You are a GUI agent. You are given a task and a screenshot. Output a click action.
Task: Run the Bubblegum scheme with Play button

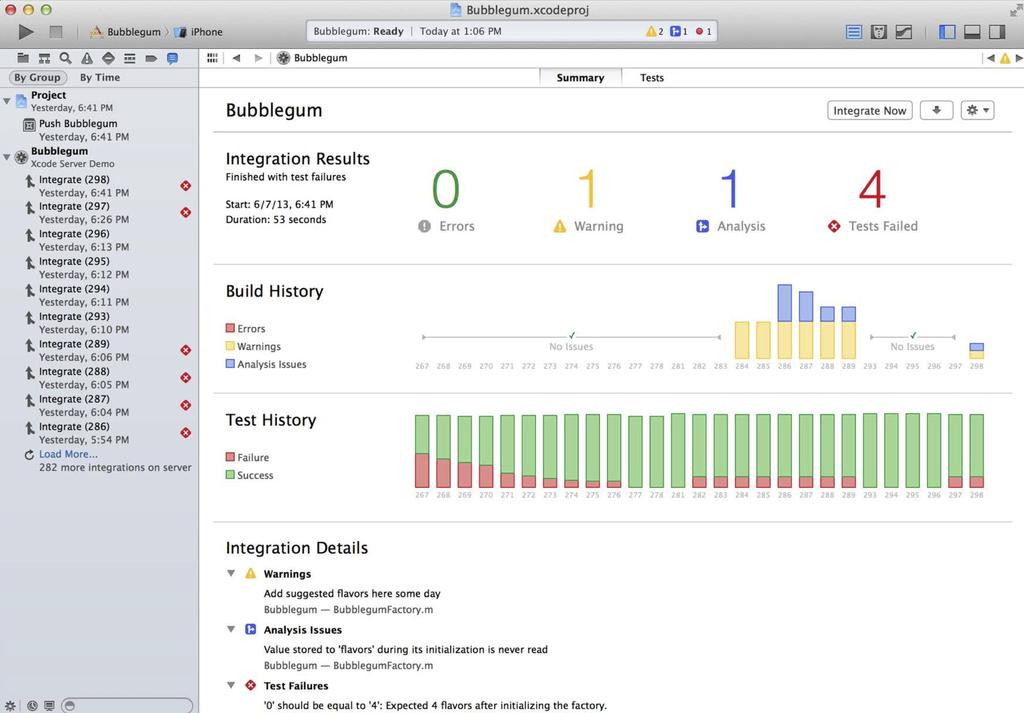click(x=26, y=31)
